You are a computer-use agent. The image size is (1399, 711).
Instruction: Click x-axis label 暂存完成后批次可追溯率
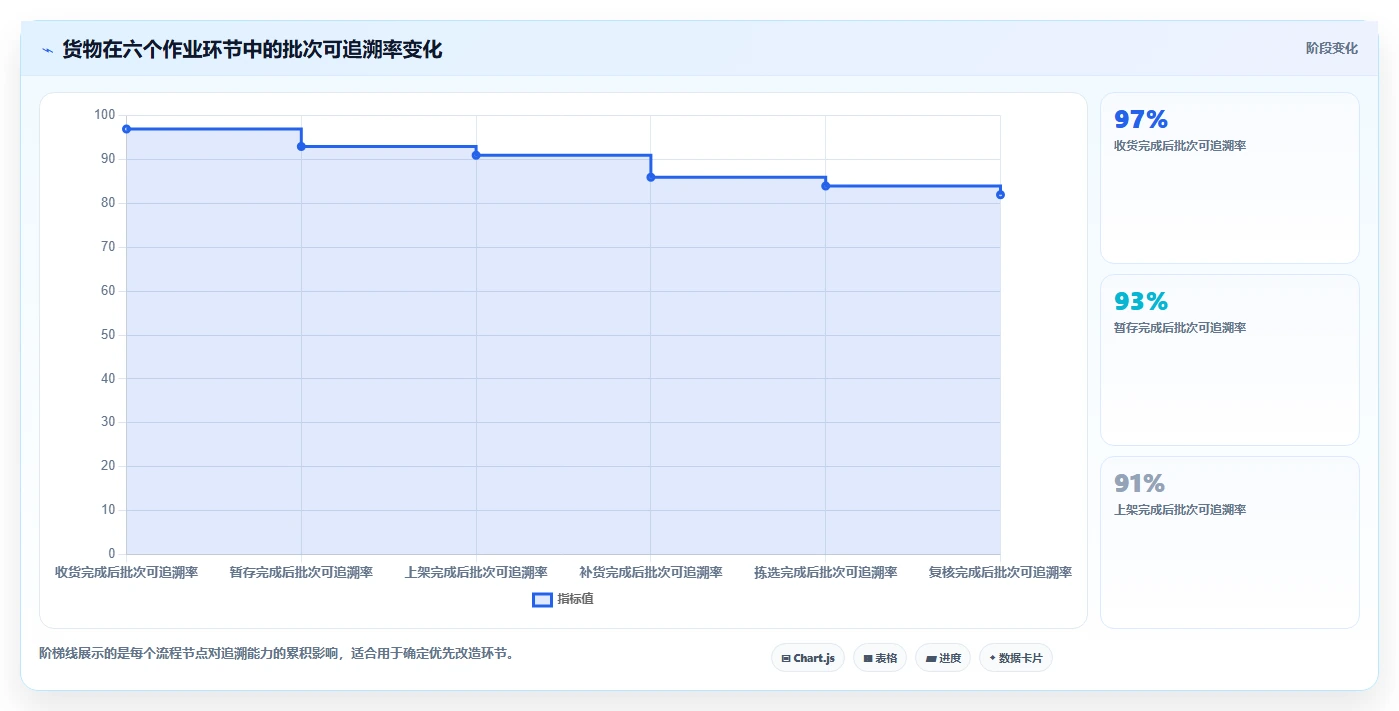pos(301,573)
